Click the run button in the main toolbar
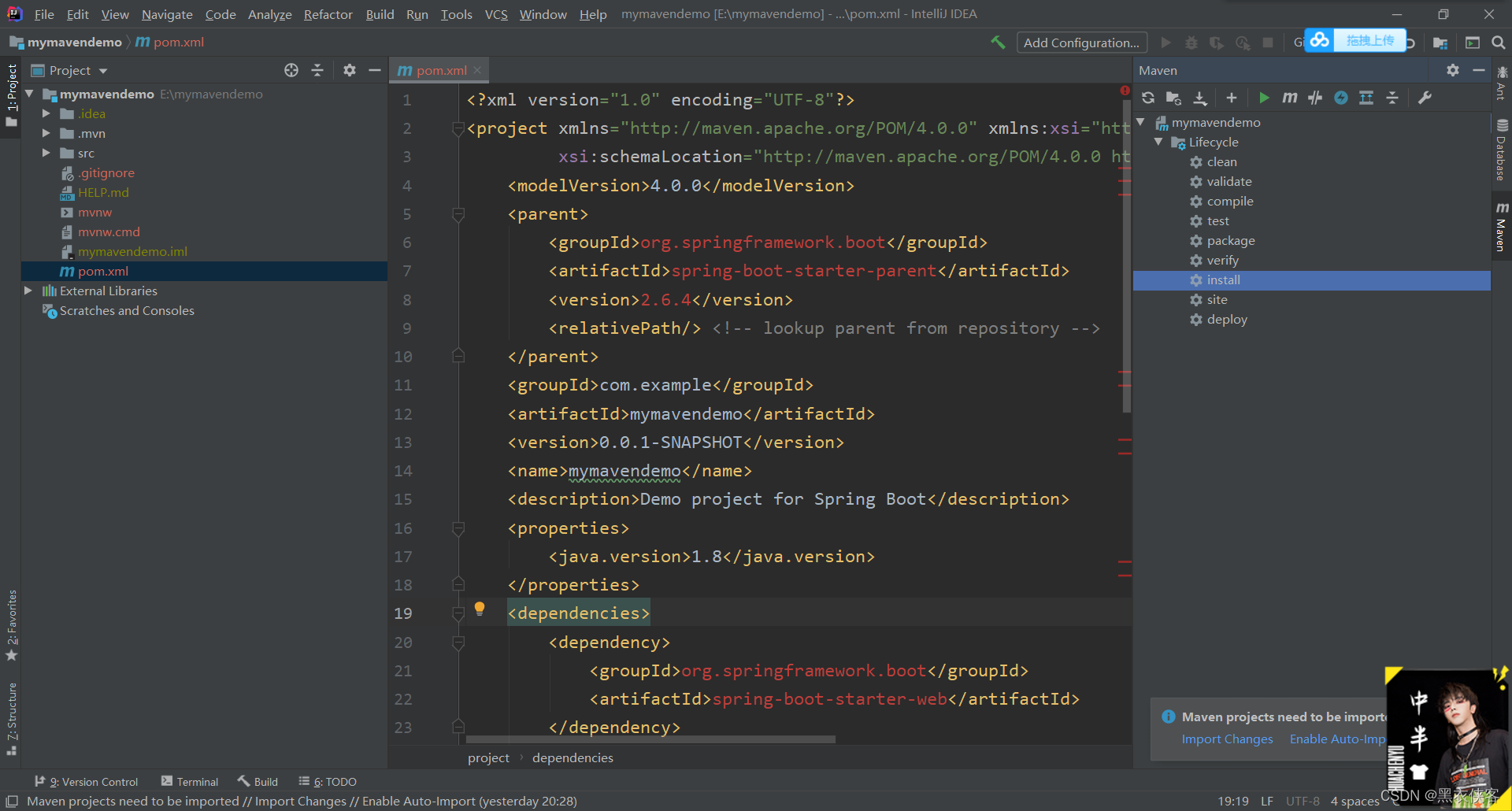 (1166, 43)
